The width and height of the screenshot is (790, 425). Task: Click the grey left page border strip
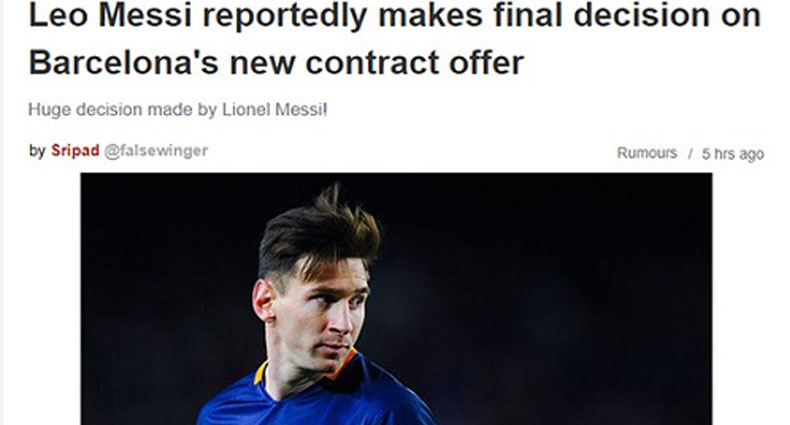pos(2,212)
